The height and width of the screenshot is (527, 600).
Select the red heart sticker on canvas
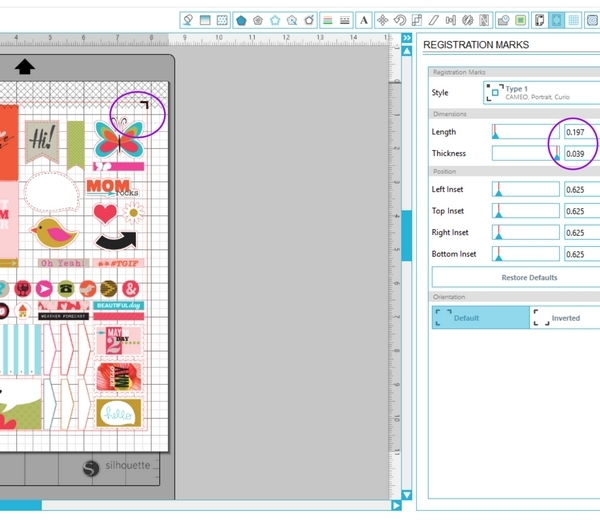click(x=105, y=213)
